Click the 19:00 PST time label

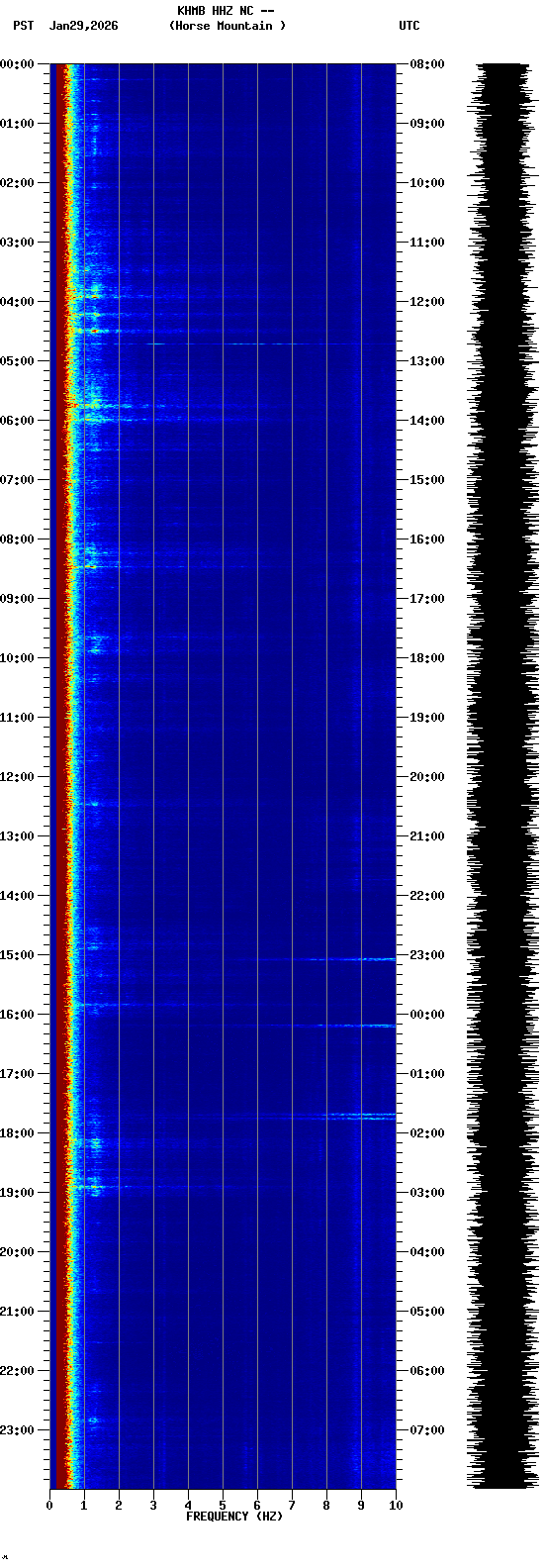click(x=17, y=1193)
